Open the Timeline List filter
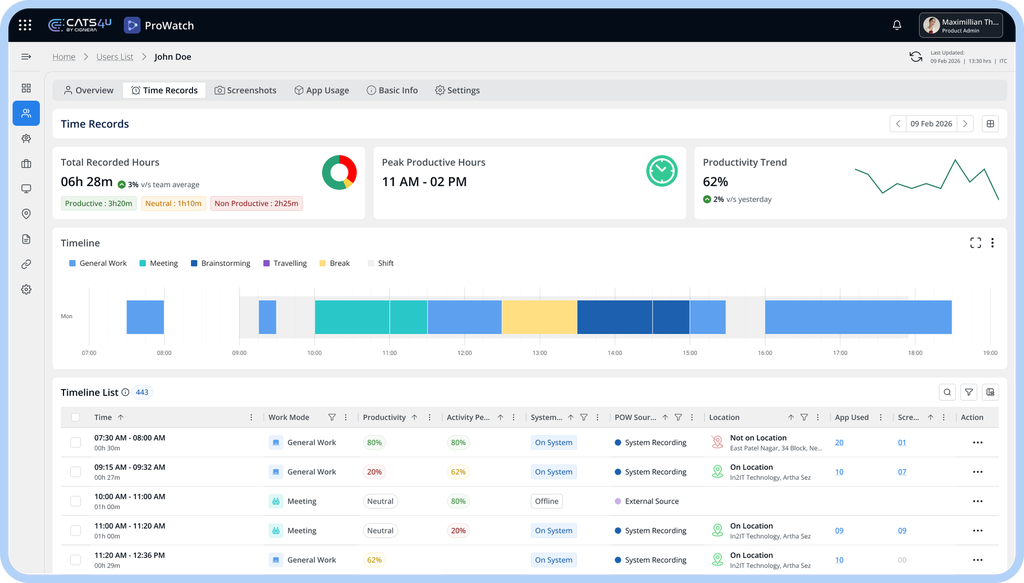 [x=968, y=392]
